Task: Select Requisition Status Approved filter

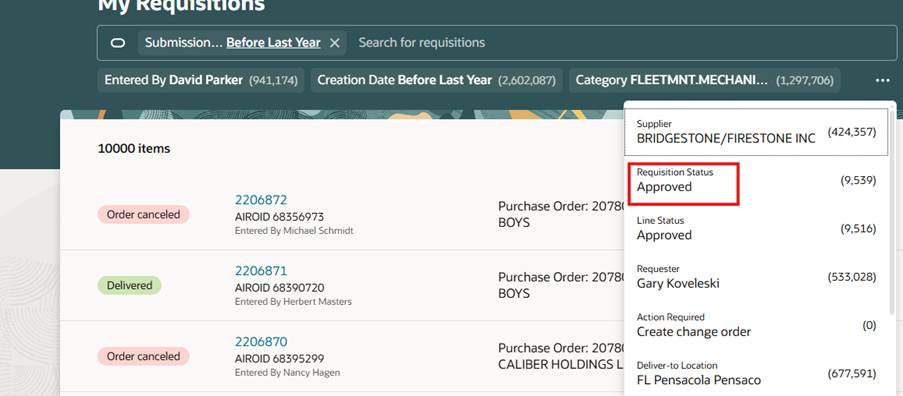Action: (756, 180)
